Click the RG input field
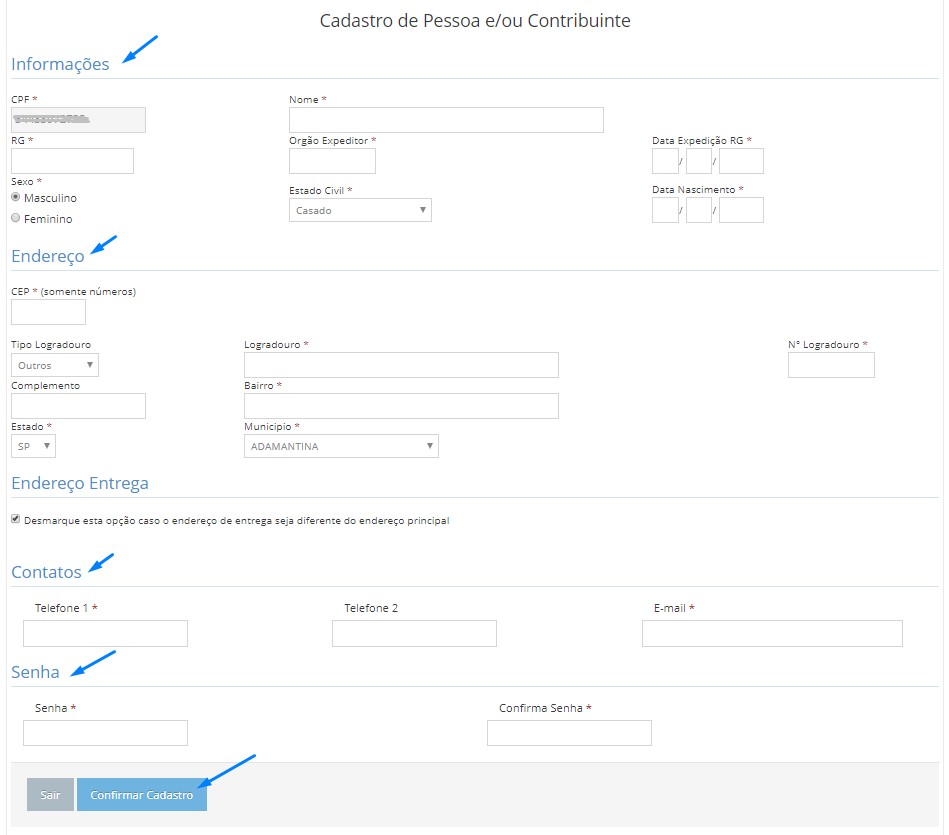 point(72,161)
